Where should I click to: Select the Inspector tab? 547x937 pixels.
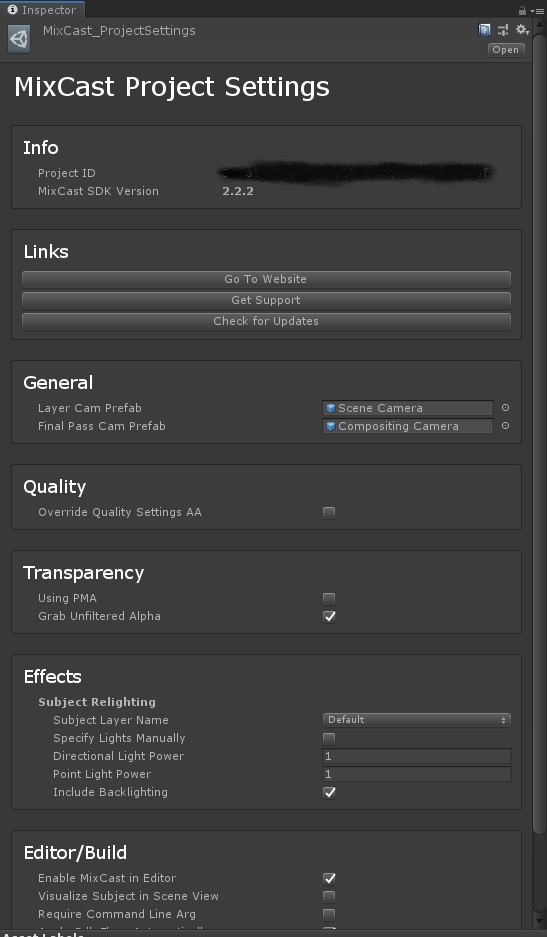pos(42,10)
